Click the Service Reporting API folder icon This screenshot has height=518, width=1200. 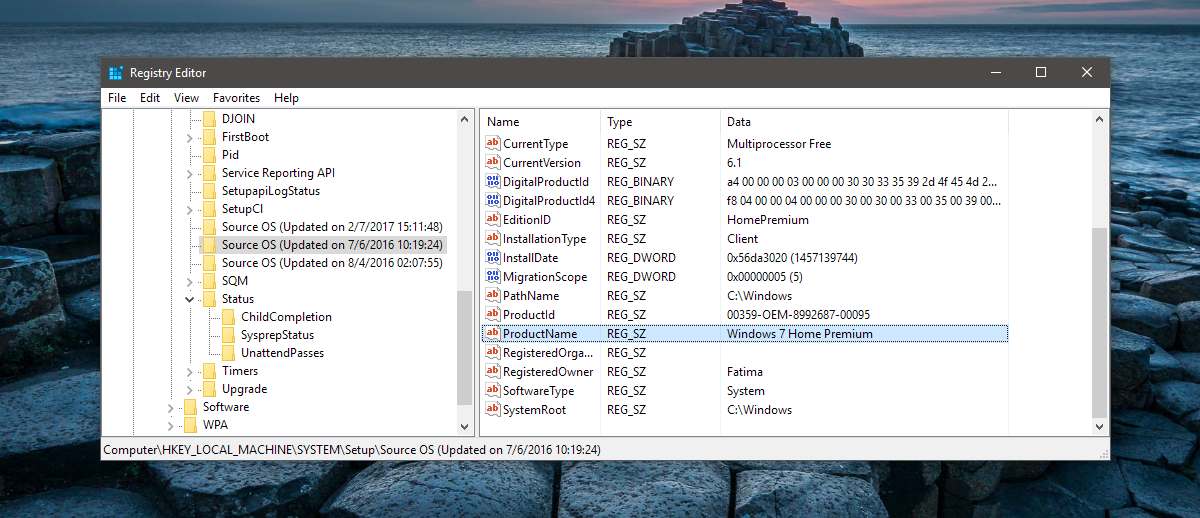point(209,173)
